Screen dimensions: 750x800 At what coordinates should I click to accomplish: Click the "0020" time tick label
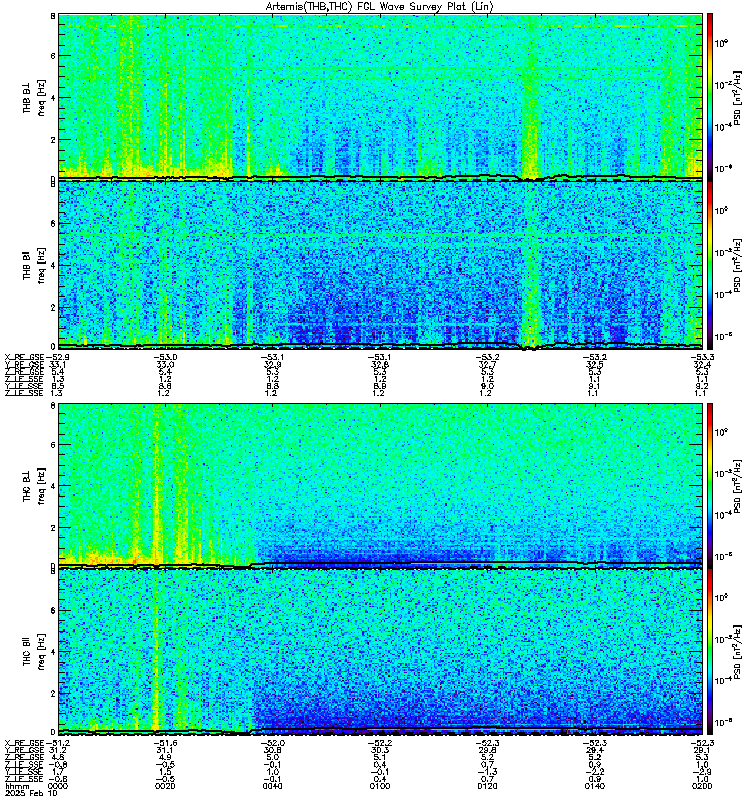pyautogui.click(x=165, y=786)
